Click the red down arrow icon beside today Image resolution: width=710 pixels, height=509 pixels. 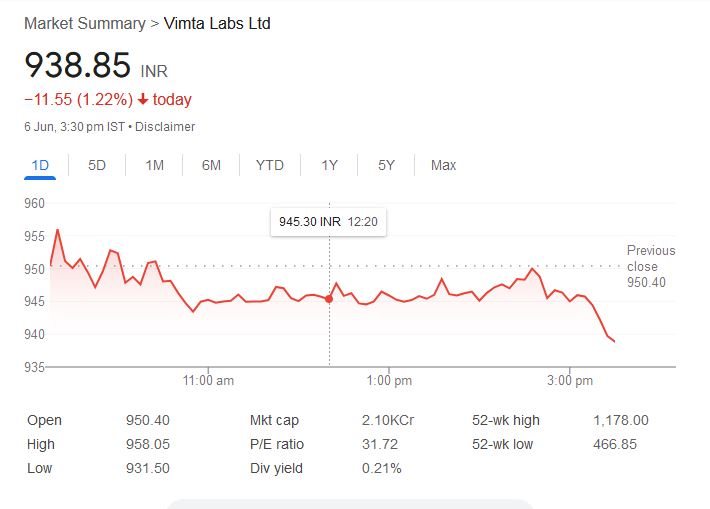143,100
